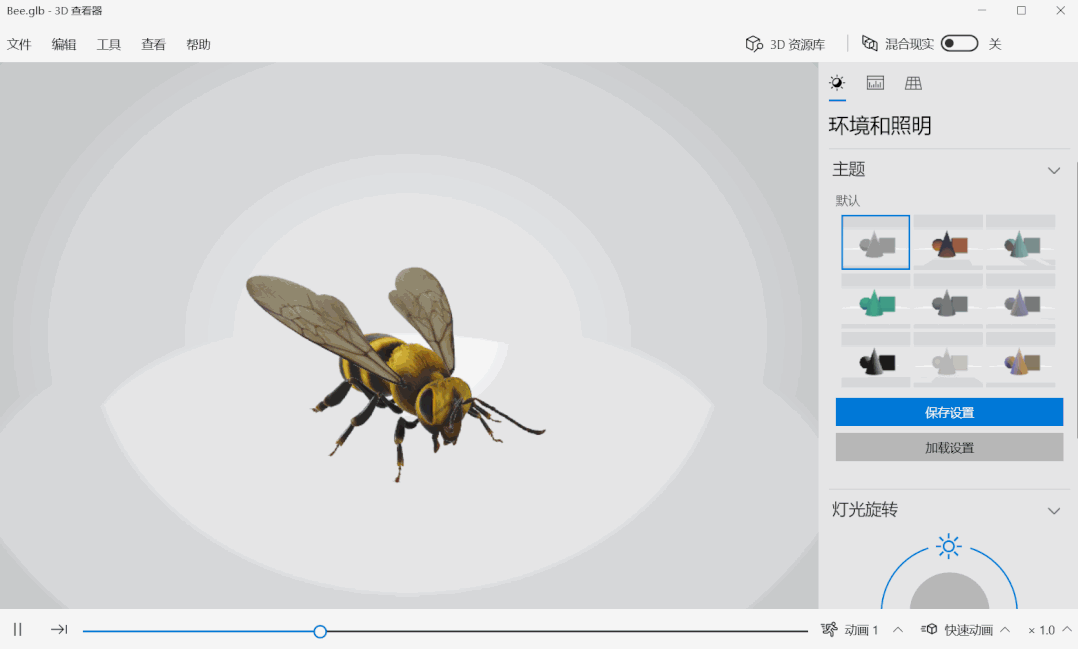Open the 查看 menu
This screenshot has width=1078, height=649.
(153, 45)
